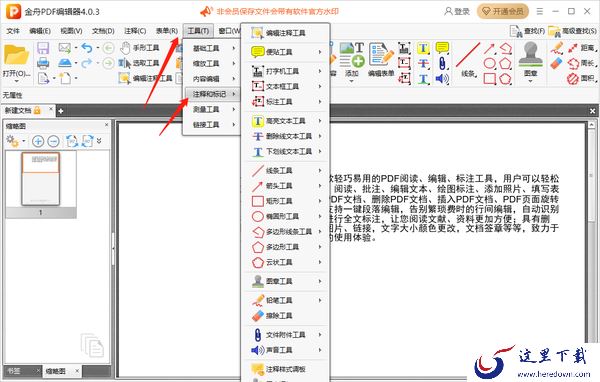Expand the 线条工具 submenu arrow
600x382 pixels.
[320, 171]
